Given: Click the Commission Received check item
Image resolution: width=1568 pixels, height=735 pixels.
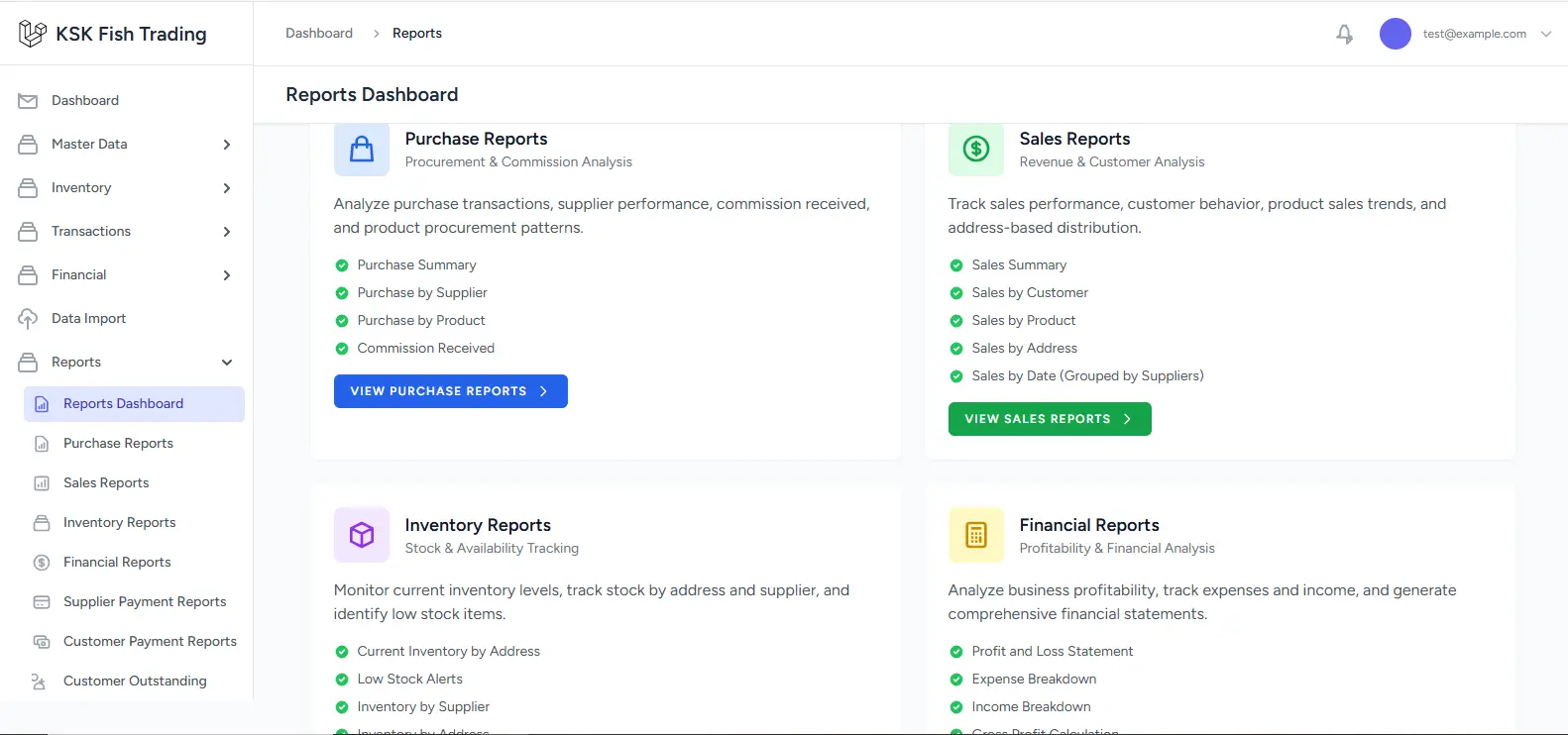Looking at the screenshot, I should [425, 349].
